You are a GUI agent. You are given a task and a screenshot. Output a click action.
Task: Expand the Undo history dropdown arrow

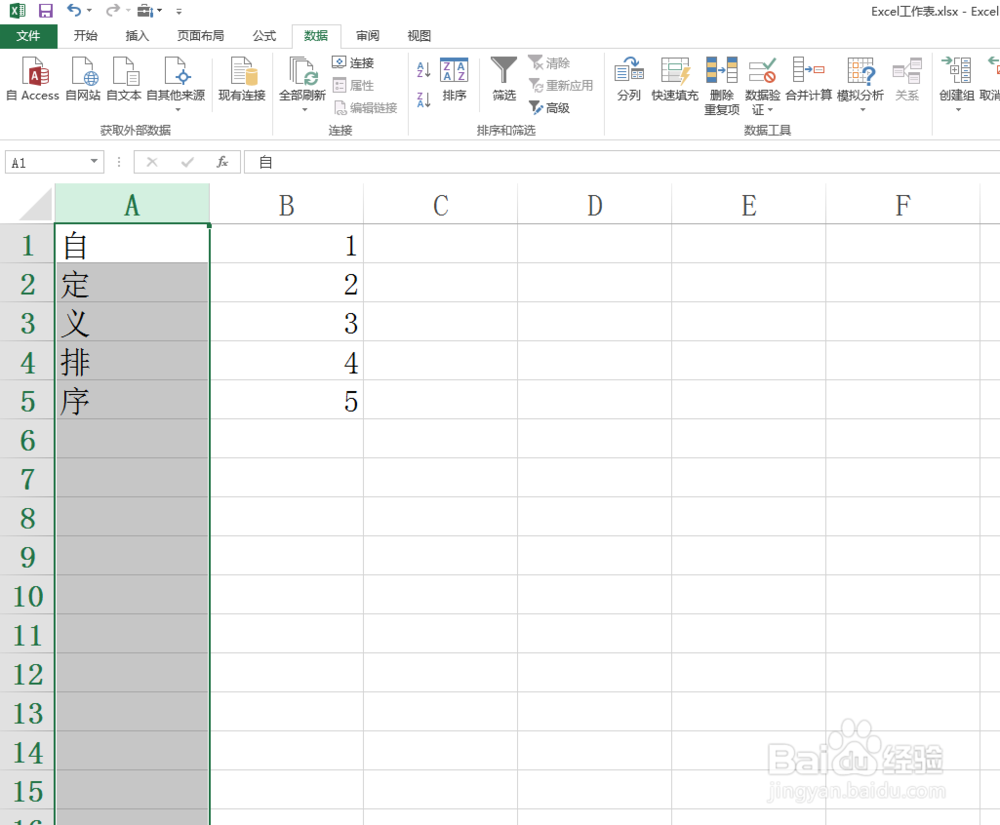[89, 11]
